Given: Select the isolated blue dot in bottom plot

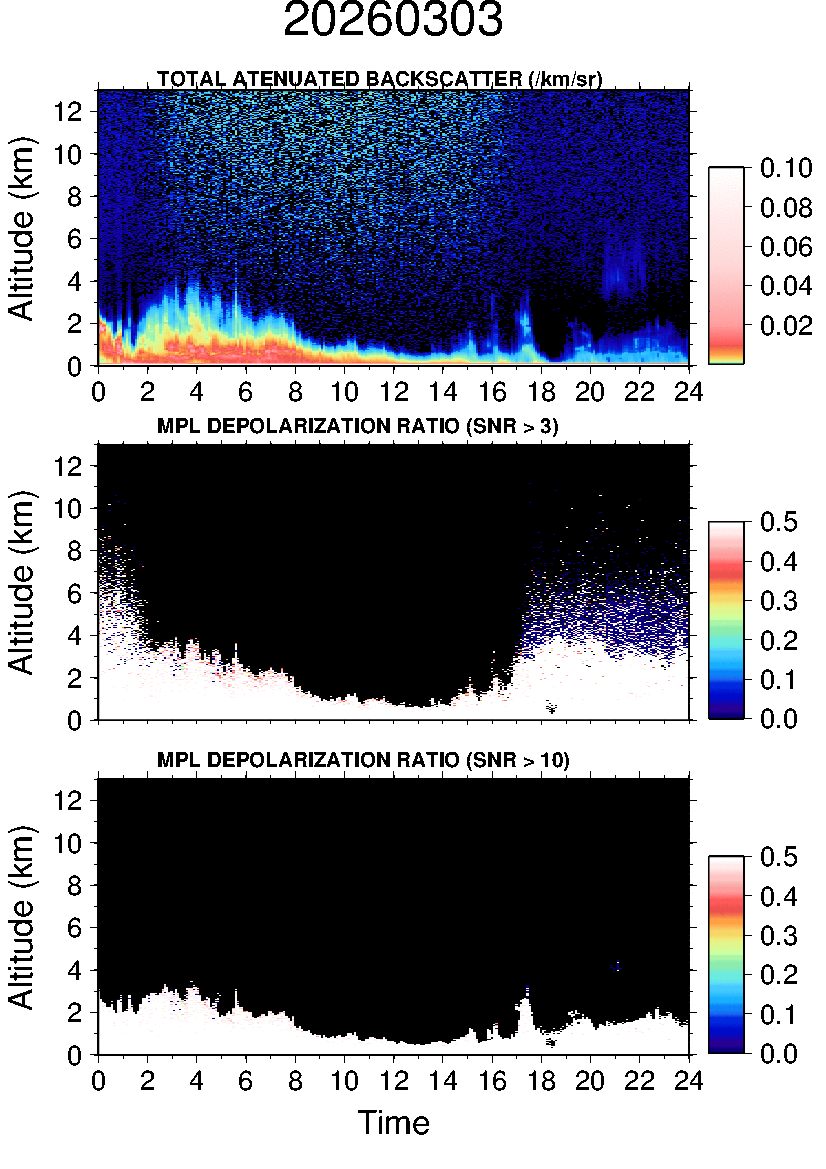Looking at the screenshot, I should click(x=618, y=966).
